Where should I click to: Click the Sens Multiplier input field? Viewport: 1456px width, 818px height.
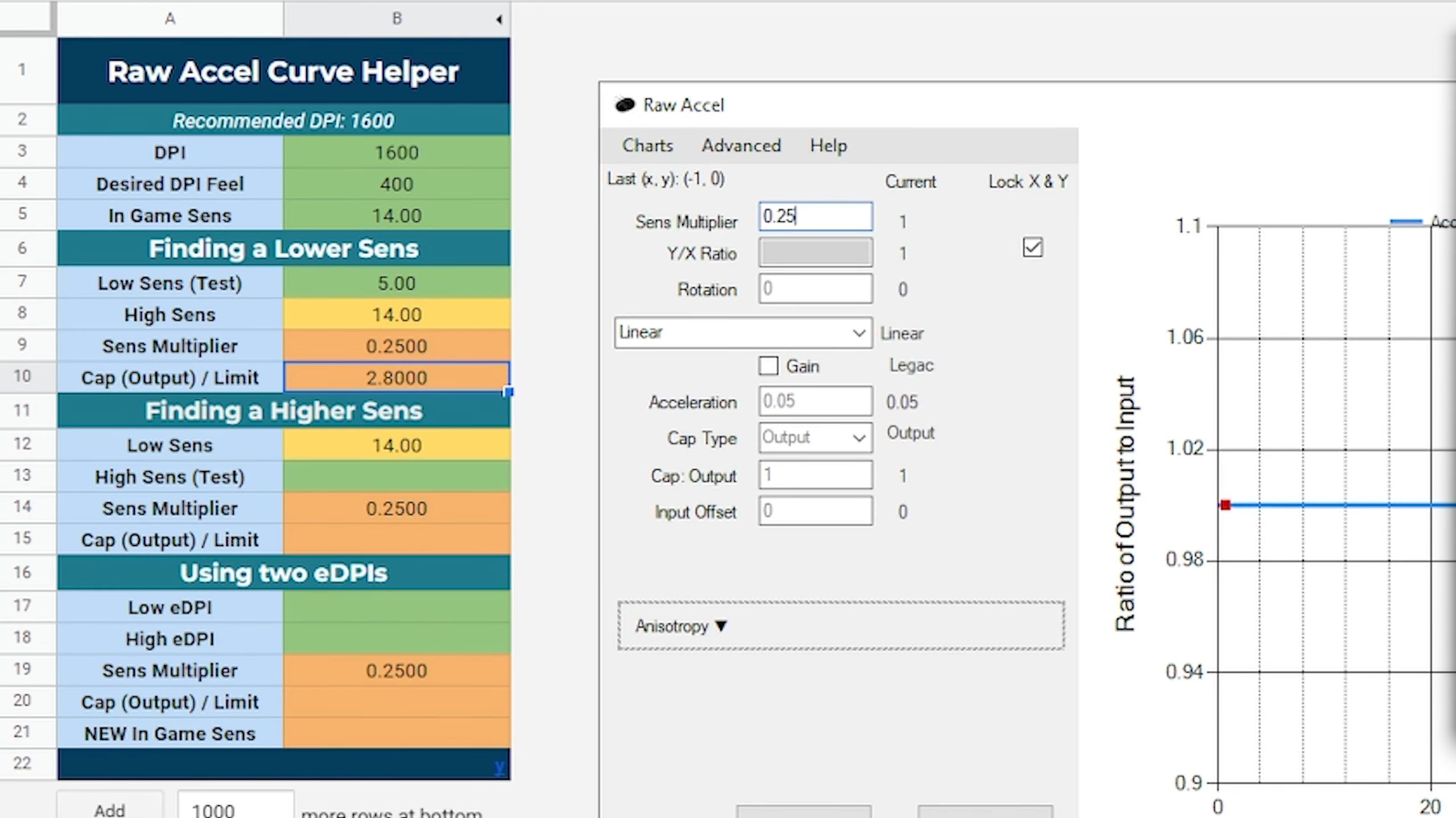pos(815,216)
